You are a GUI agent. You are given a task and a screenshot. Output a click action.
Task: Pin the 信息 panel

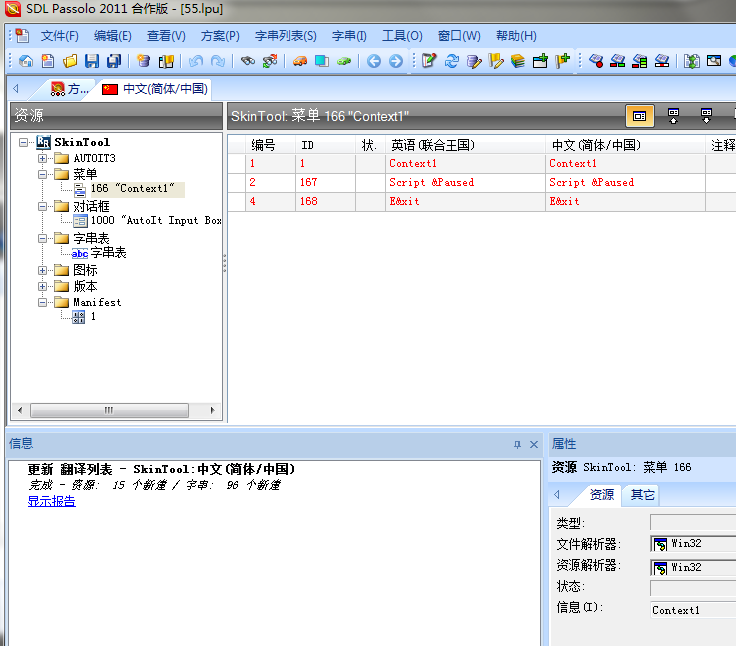[x=517, y=444]
